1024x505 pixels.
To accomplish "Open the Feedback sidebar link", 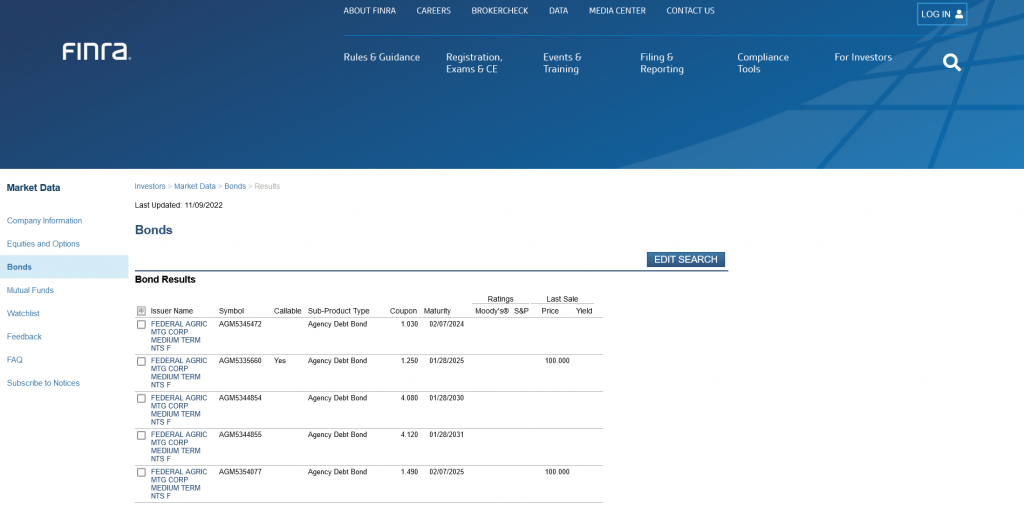I will click(24, 336).
